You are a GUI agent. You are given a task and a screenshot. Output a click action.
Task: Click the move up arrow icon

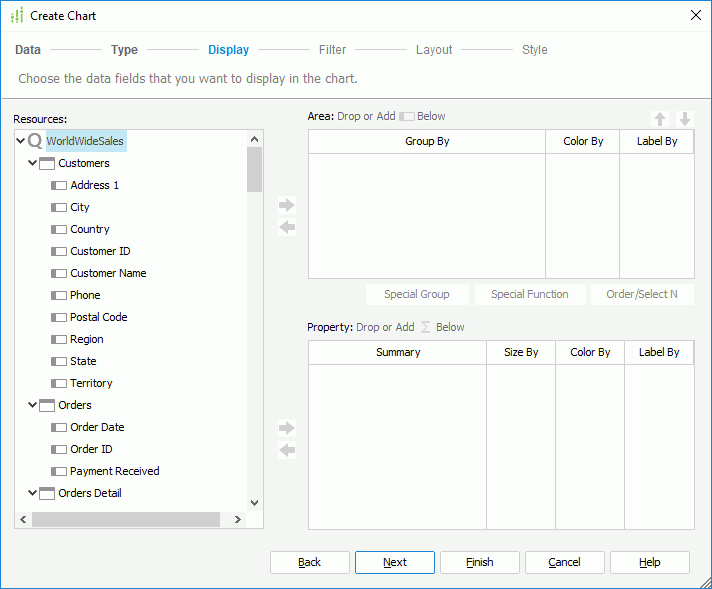(660, 119)
